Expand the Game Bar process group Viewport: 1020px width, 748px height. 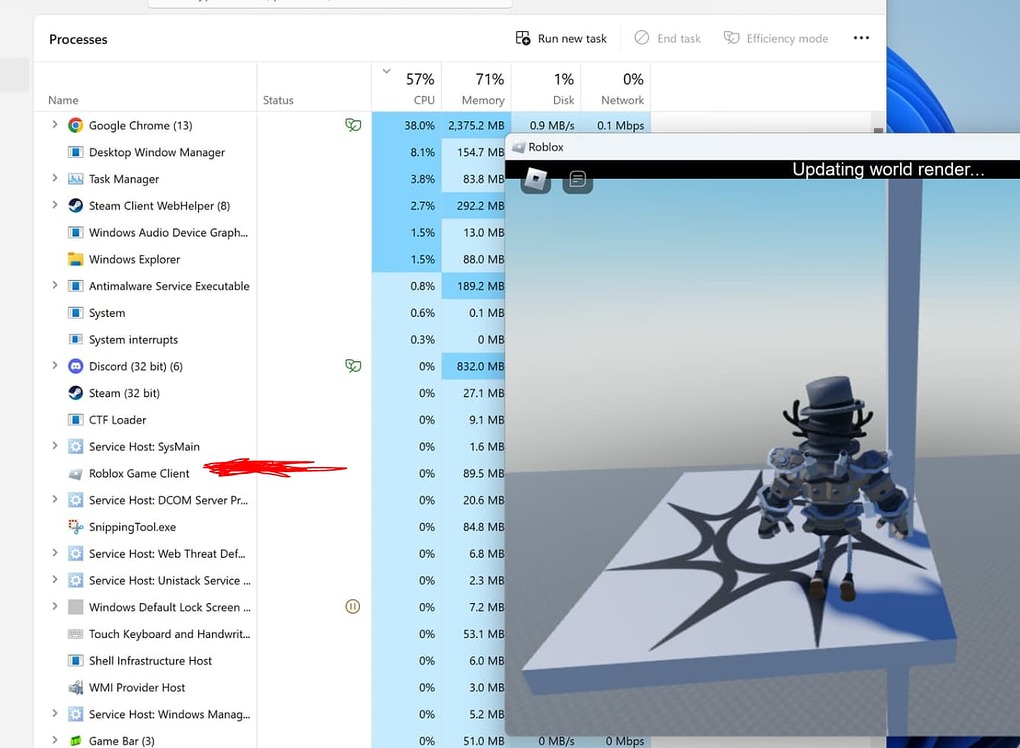pyautogui.click(x=55, y=741)
